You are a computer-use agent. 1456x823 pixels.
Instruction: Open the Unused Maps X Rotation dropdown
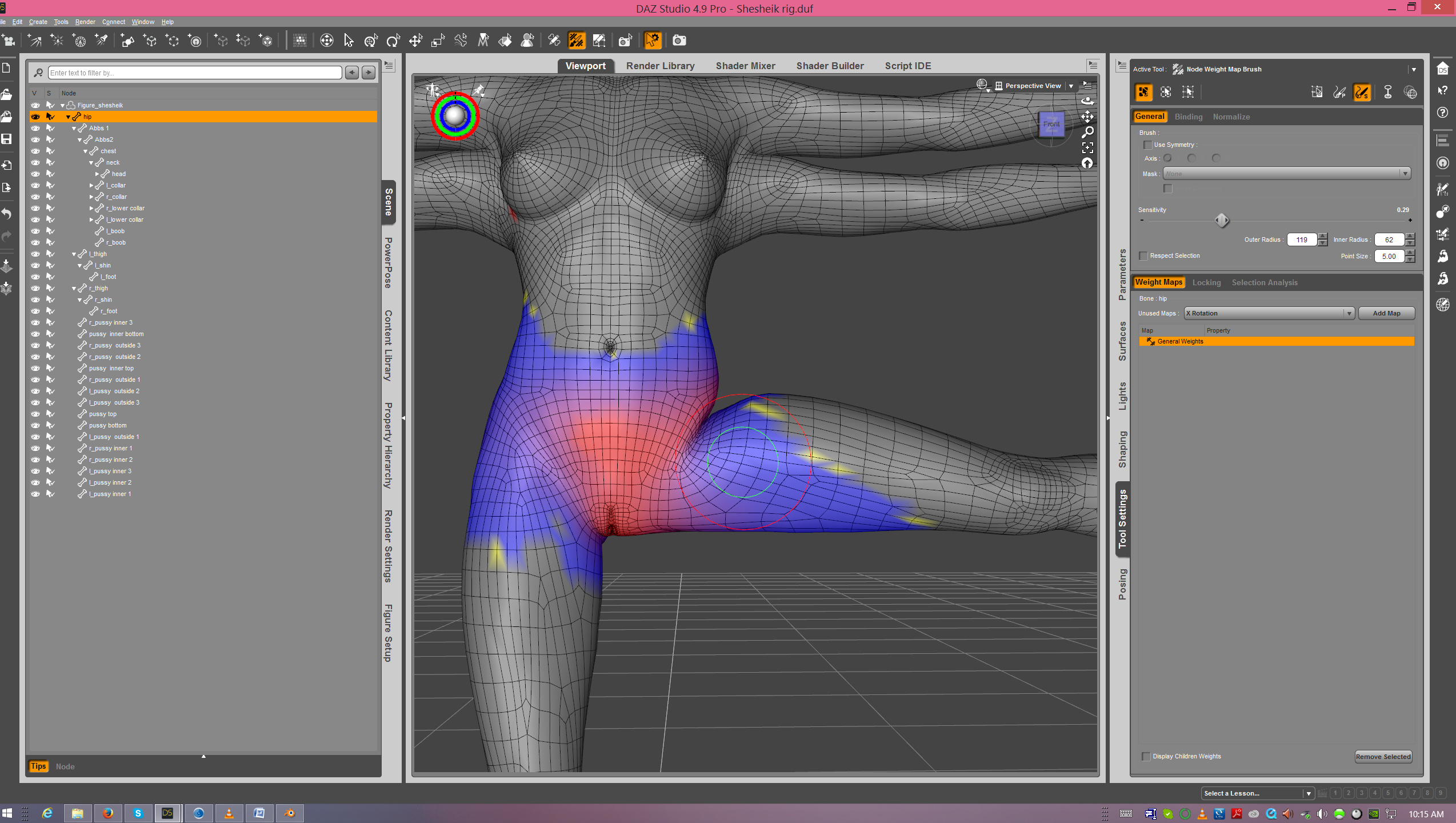click(1269, 313)
